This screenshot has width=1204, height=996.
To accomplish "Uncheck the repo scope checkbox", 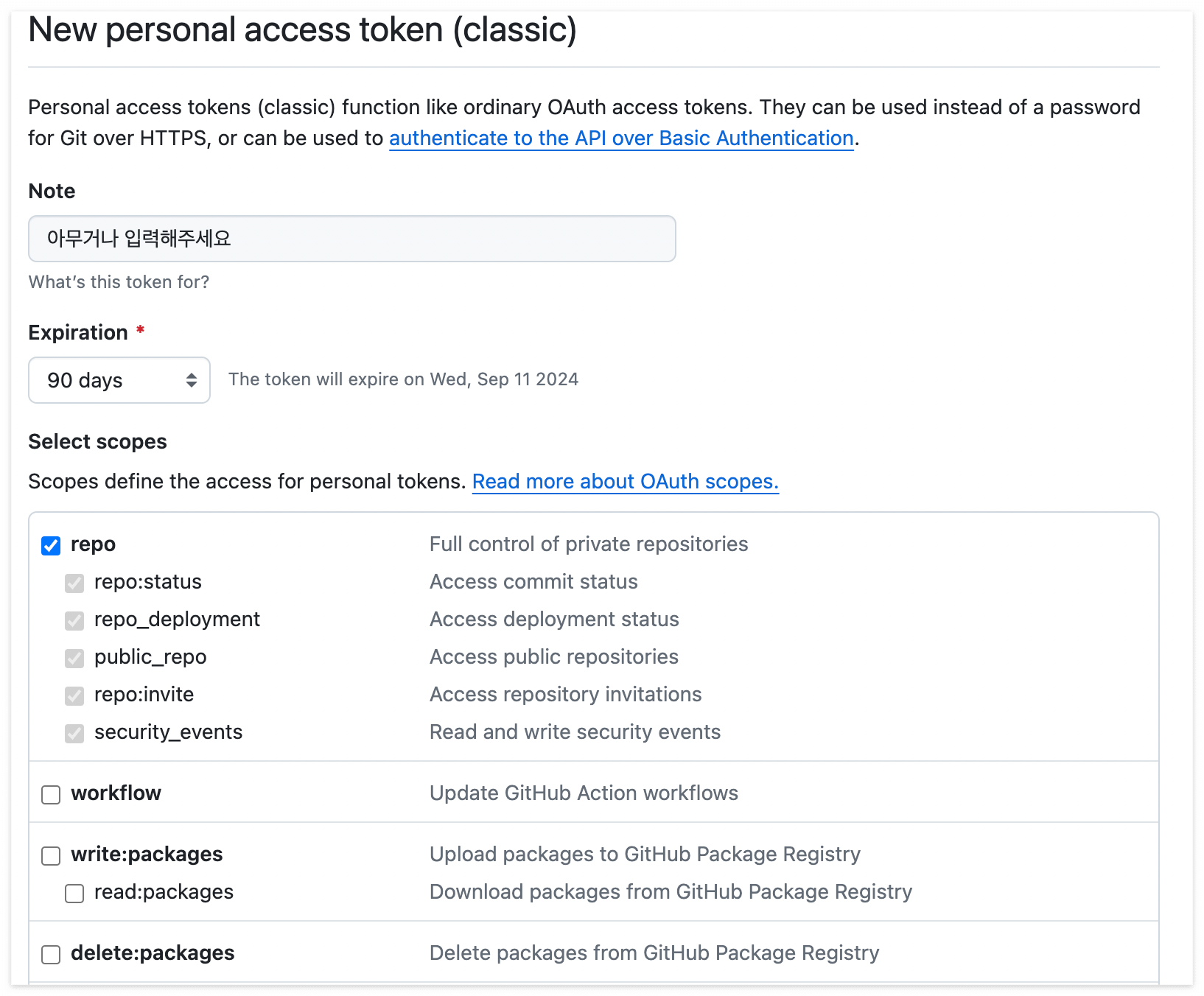I will (51, 546).
